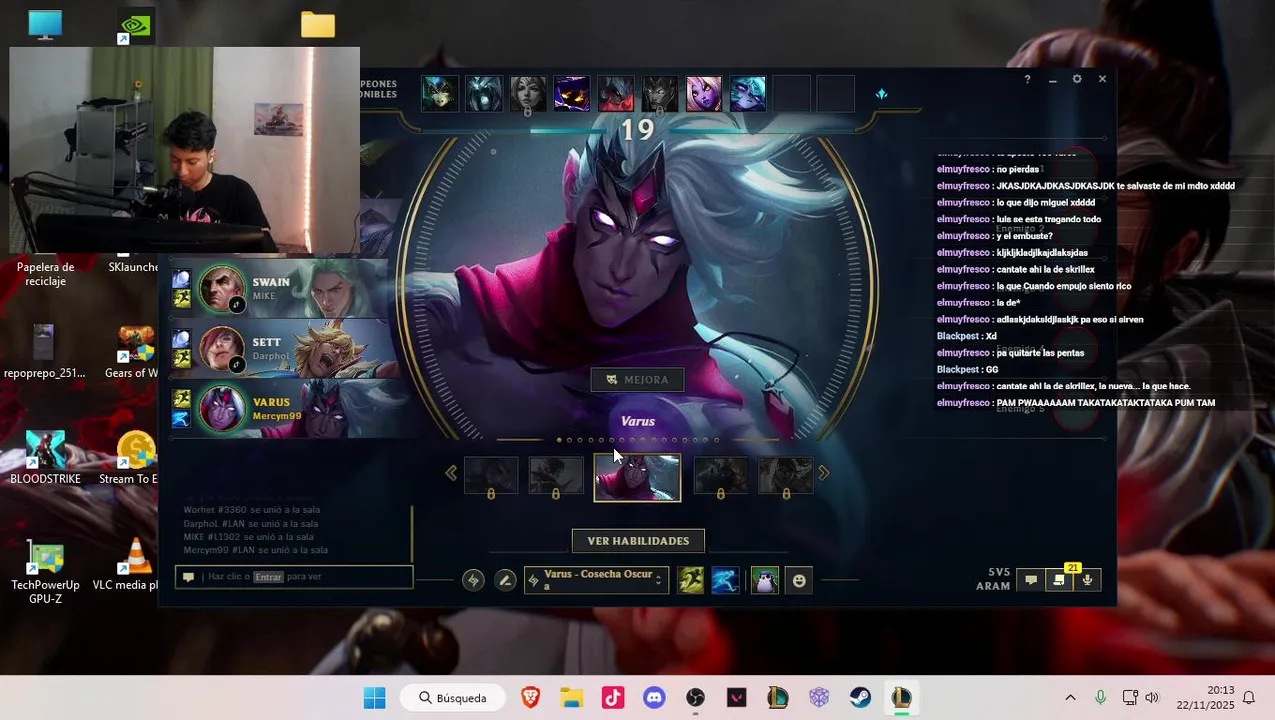This screenshot has height=720, width=1275.
Task: Click the lobby chat log scrollbar
Action: (412, 534)
